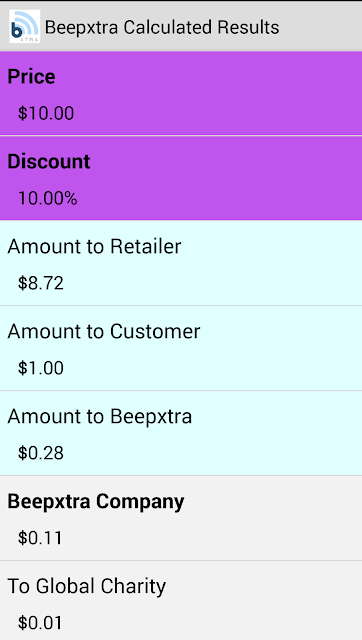Tap the $0.01 charity amount
The width and height of the screenshot is (362, 640).
pyautogui.click(x=40, y=623)
